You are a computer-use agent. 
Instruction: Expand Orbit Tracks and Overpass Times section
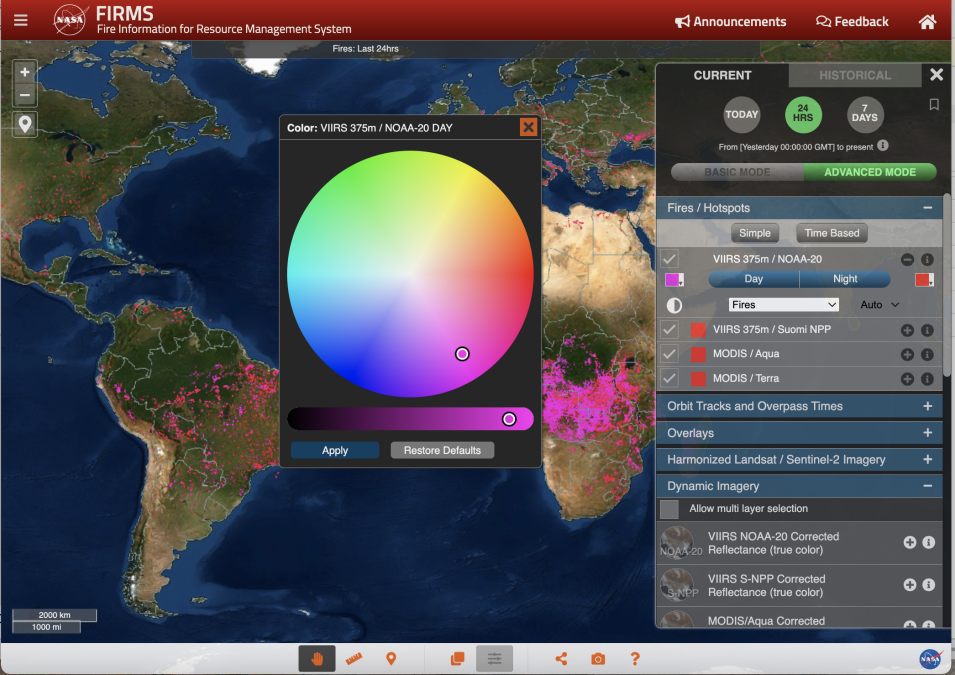927,406
